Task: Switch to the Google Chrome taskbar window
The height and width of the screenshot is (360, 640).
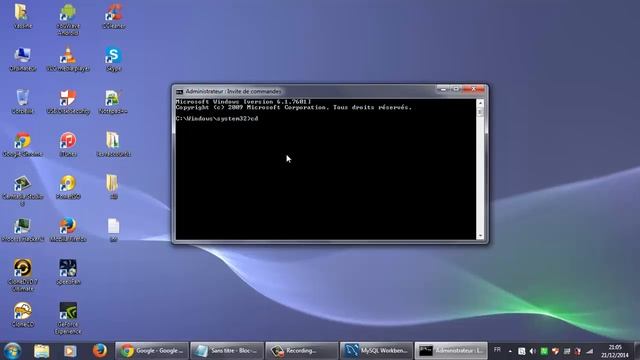Action: (152, 351)
